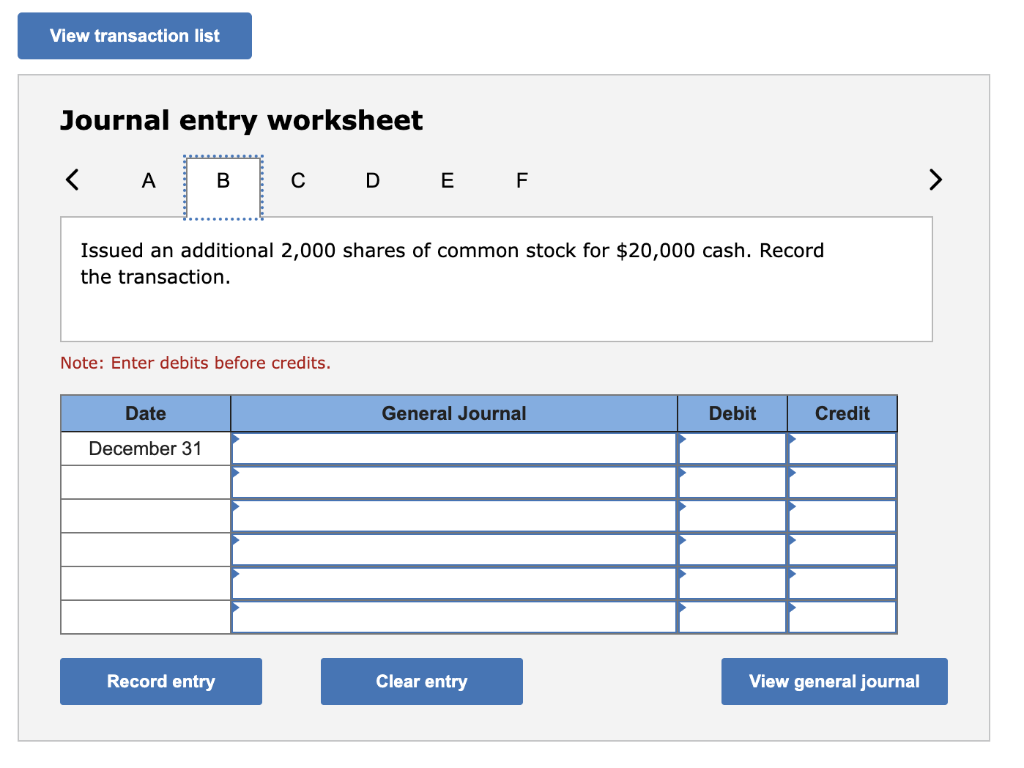This screenshot has height=768, width=1024.
Task: Select transaction tab C
Action: (x=297, y=181)
